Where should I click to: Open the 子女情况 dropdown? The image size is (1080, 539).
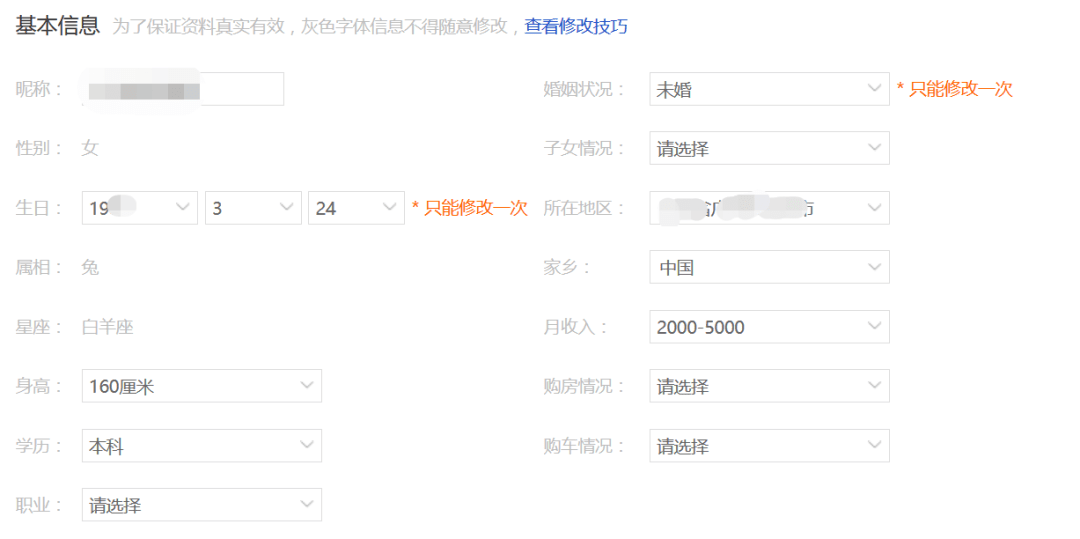(x=769, y=148)
